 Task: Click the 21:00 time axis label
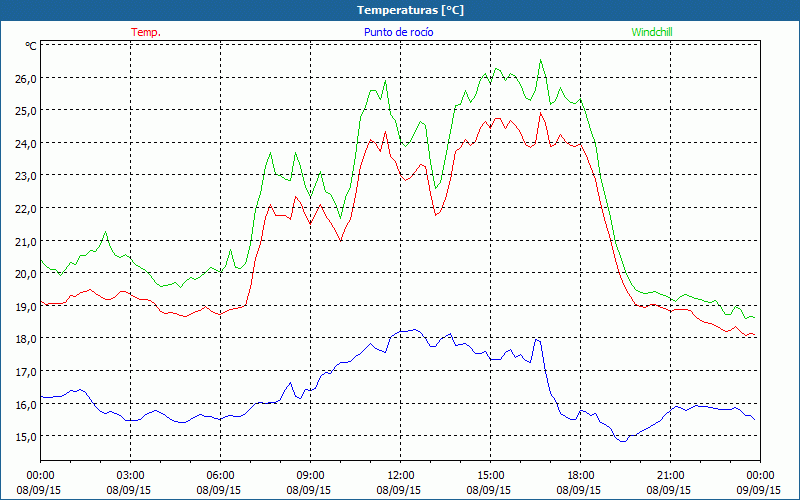670,476
